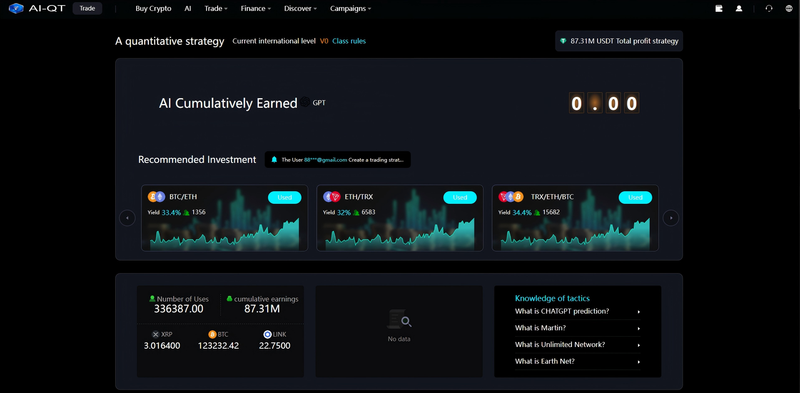The image size is (800, 393).
Task: Click the Yield 34.4% value
Action: [x=522, y=212]
